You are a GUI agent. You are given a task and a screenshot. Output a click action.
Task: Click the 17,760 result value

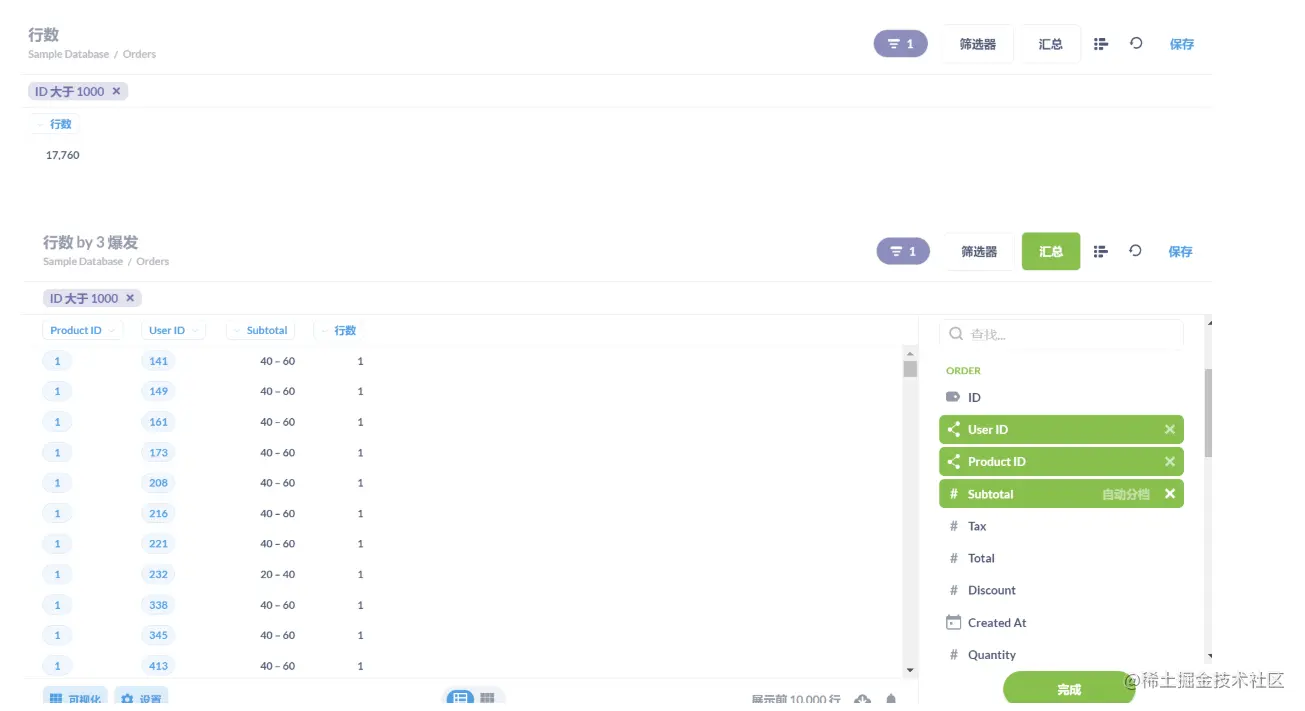tap(62, 155)
